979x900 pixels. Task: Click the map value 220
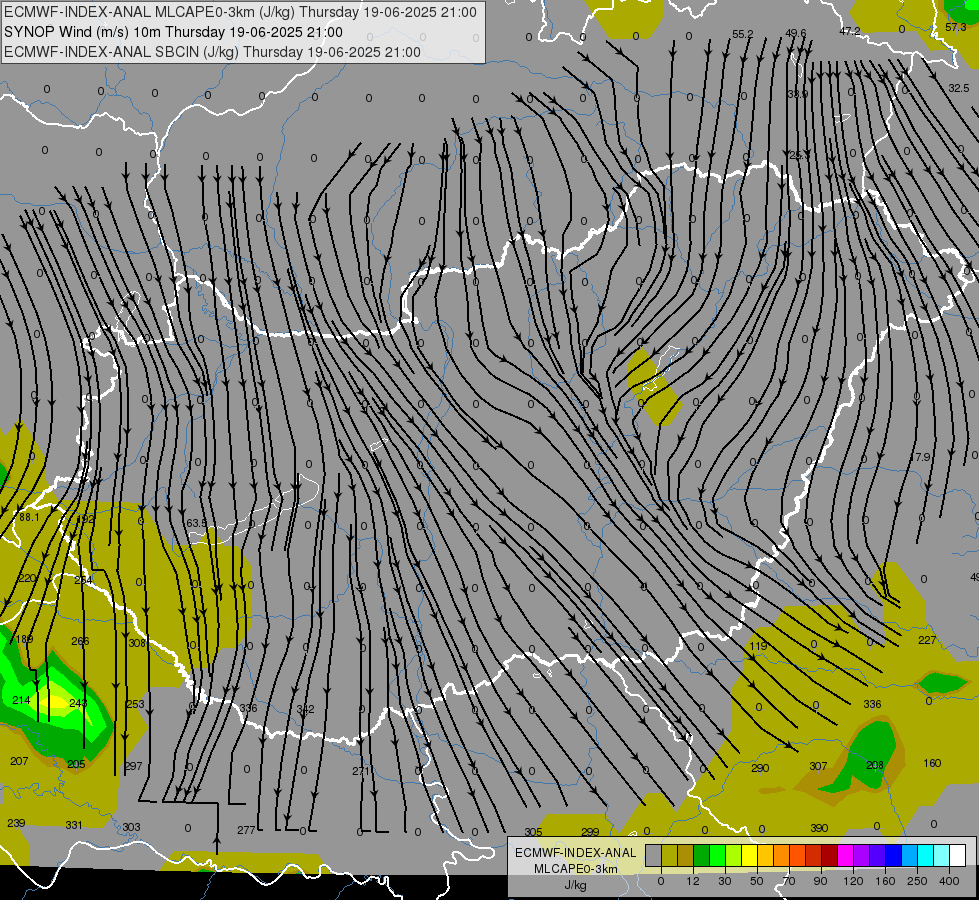[27, 578]
